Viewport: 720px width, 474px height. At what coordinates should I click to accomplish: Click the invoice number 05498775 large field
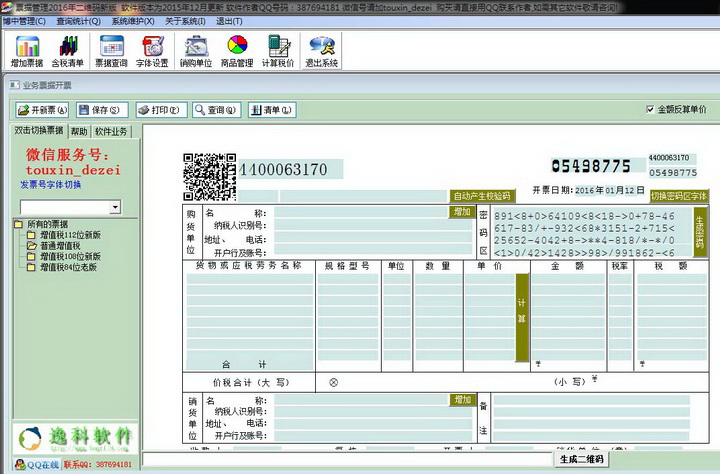(x=597, y=165)
